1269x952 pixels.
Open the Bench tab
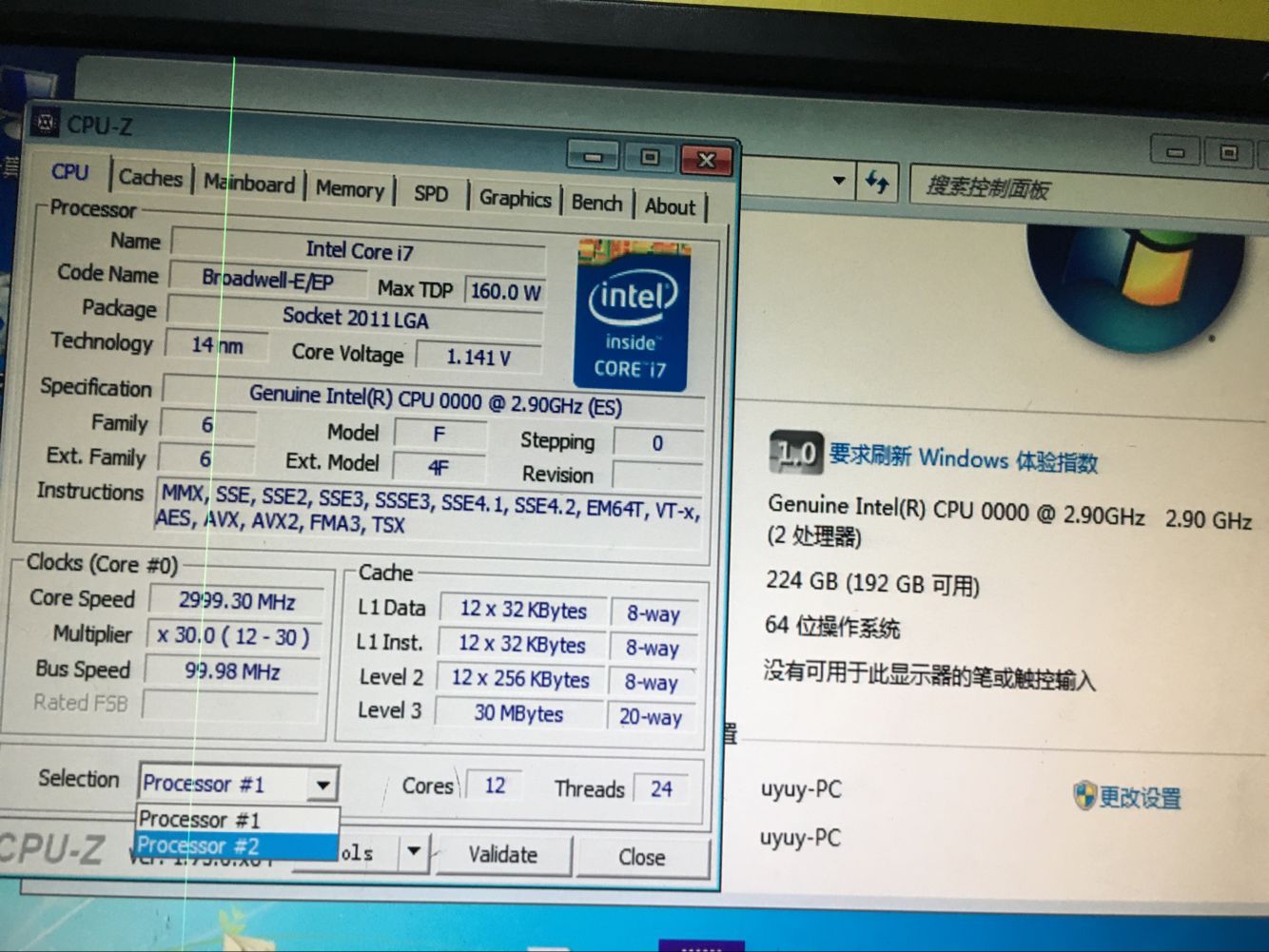click(596, 203)
